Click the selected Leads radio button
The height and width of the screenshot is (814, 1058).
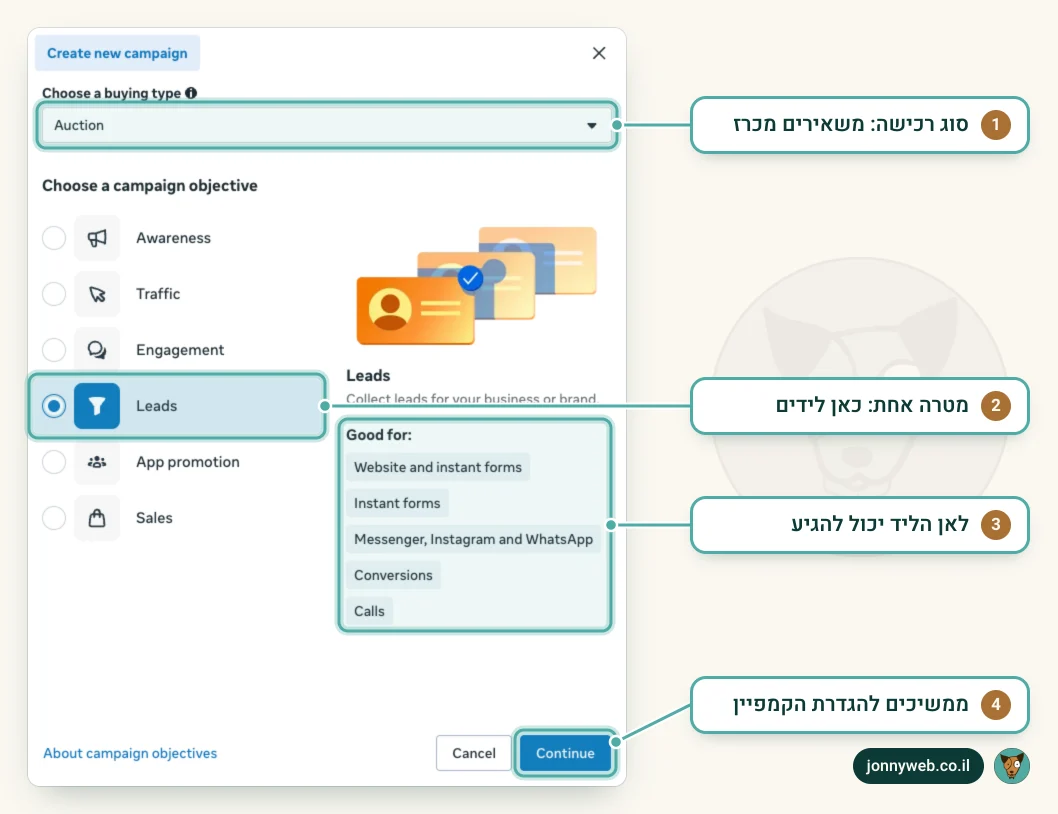[54, 406]
